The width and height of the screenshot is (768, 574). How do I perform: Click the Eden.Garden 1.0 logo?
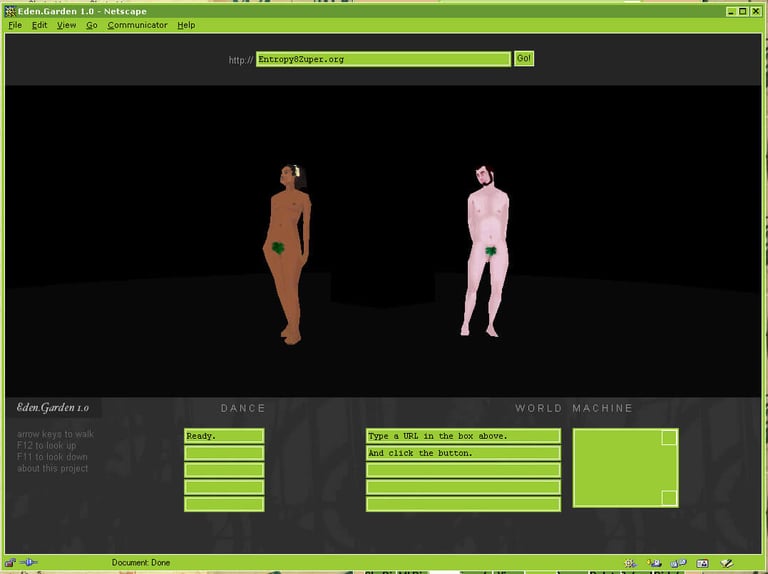(53, 407)
